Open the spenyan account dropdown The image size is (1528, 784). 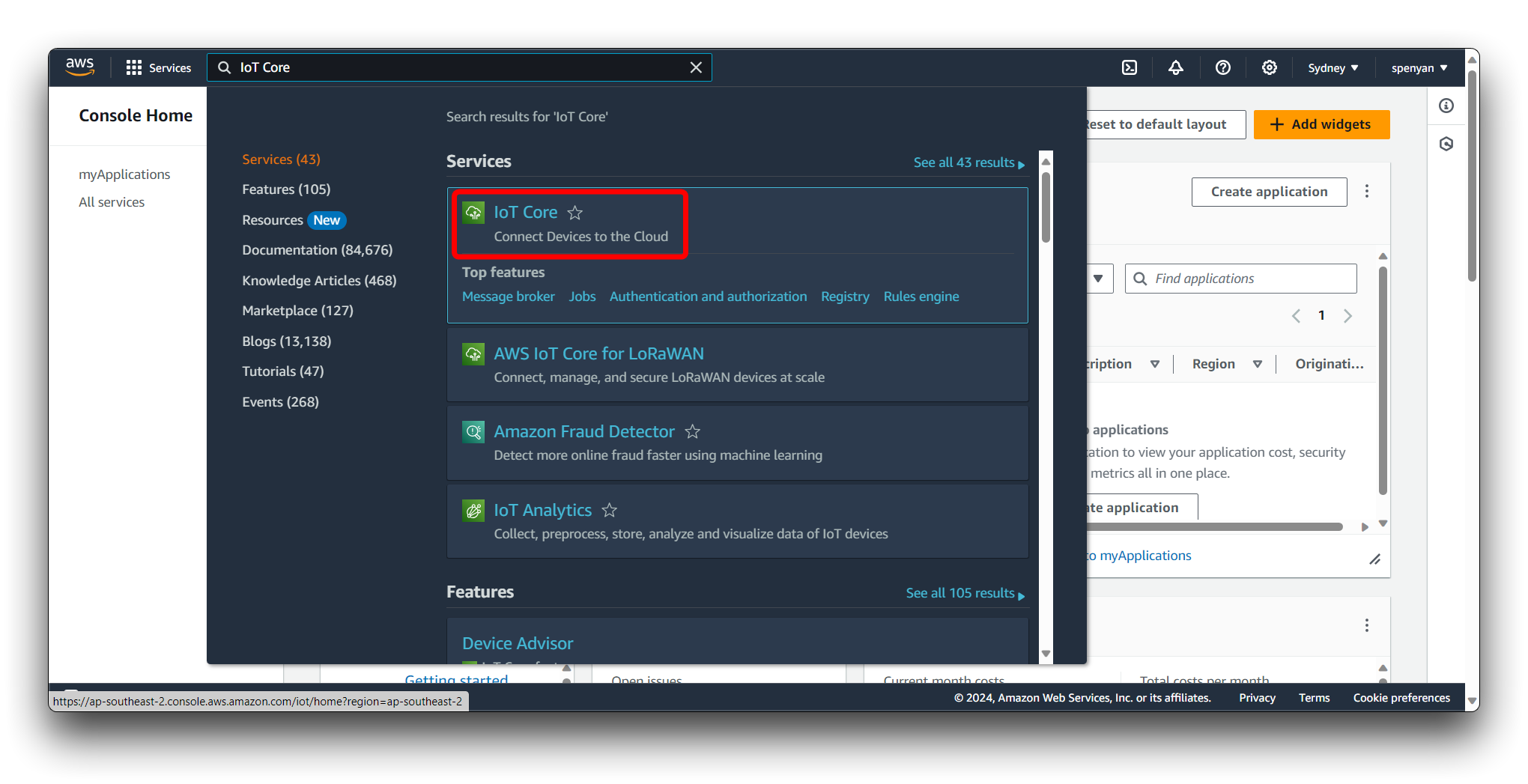(x=1419, y=68)
